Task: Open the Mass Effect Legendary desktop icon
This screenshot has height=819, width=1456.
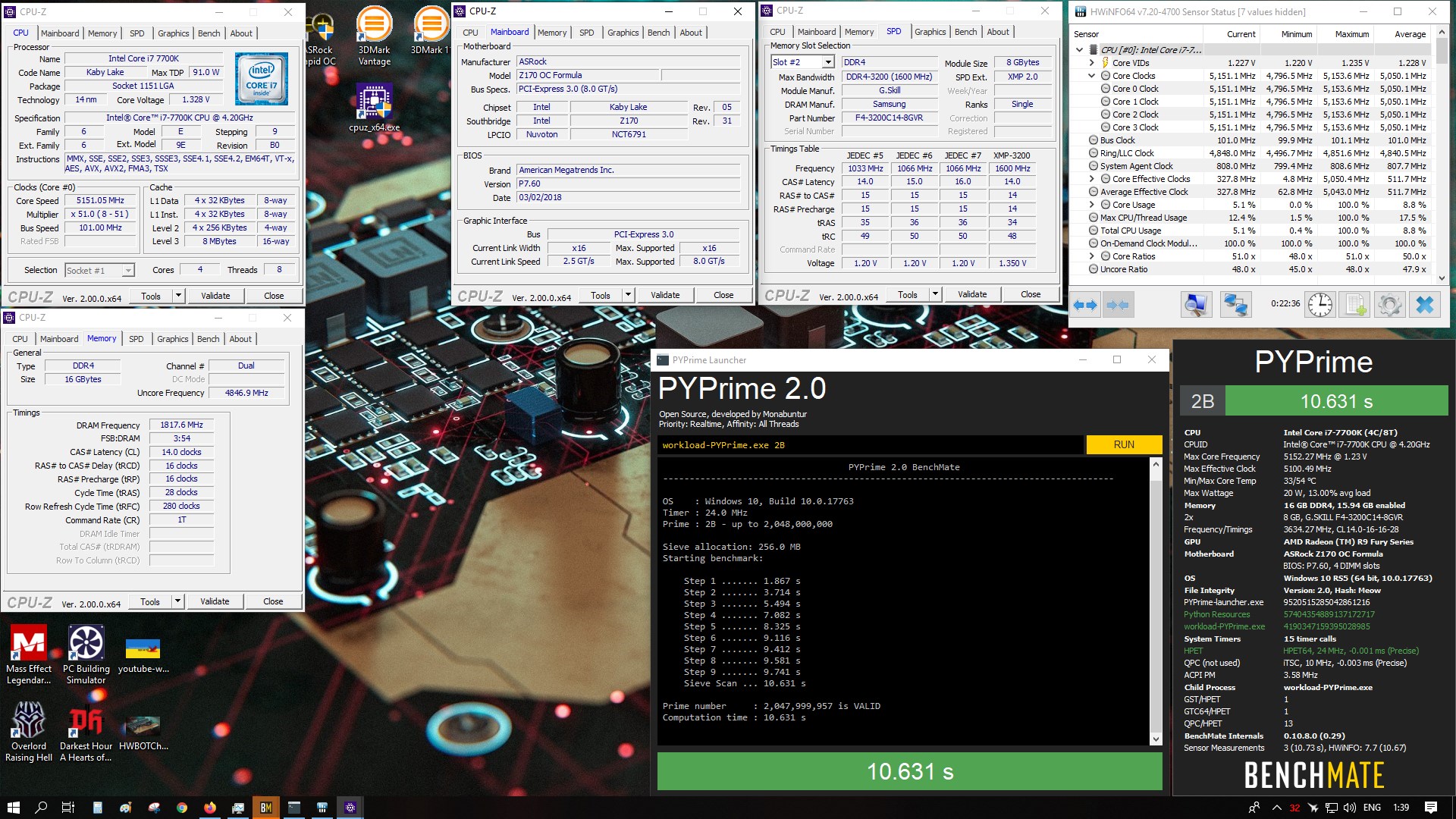Action: pyautogui.click(x=29, y=654)
